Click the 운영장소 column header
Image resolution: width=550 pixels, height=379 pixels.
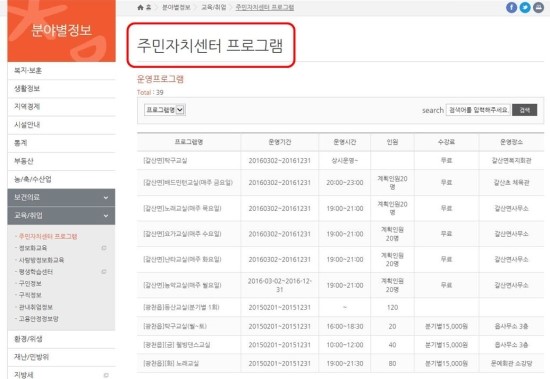click(511, 142)
